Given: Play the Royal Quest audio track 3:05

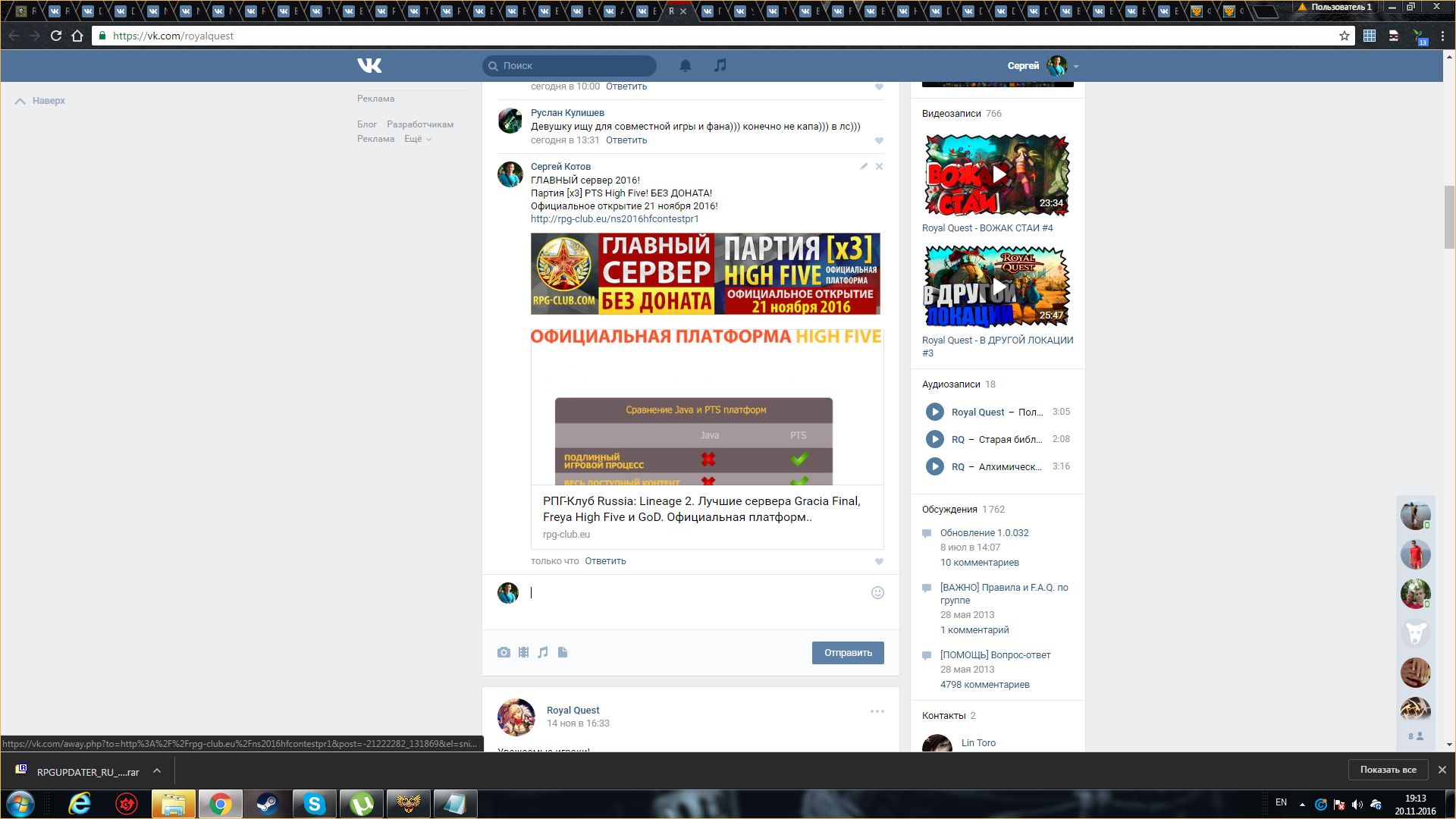Looking at the screenshot, I should point(934,412).
